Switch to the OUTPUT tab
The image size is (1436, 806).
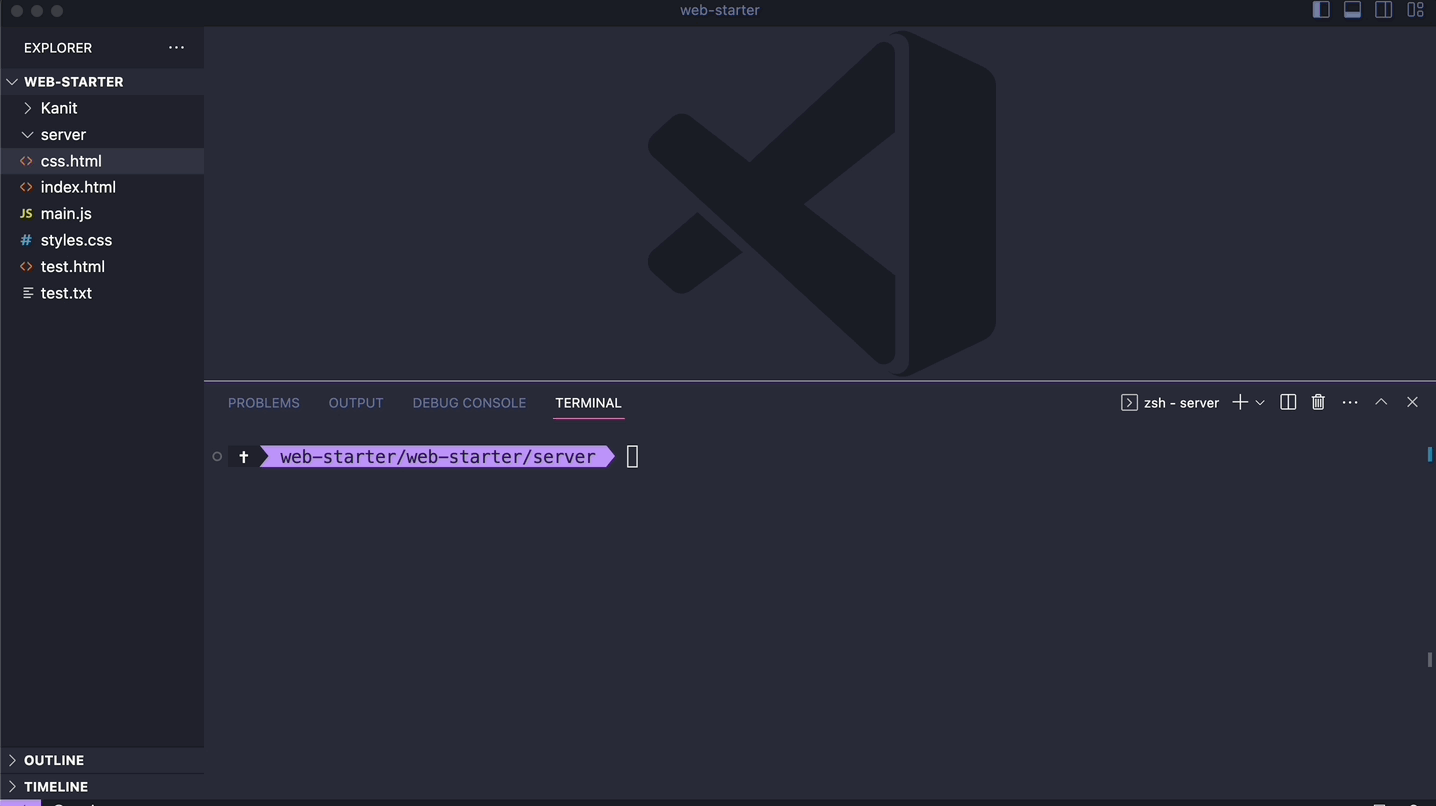click(356, 403)
